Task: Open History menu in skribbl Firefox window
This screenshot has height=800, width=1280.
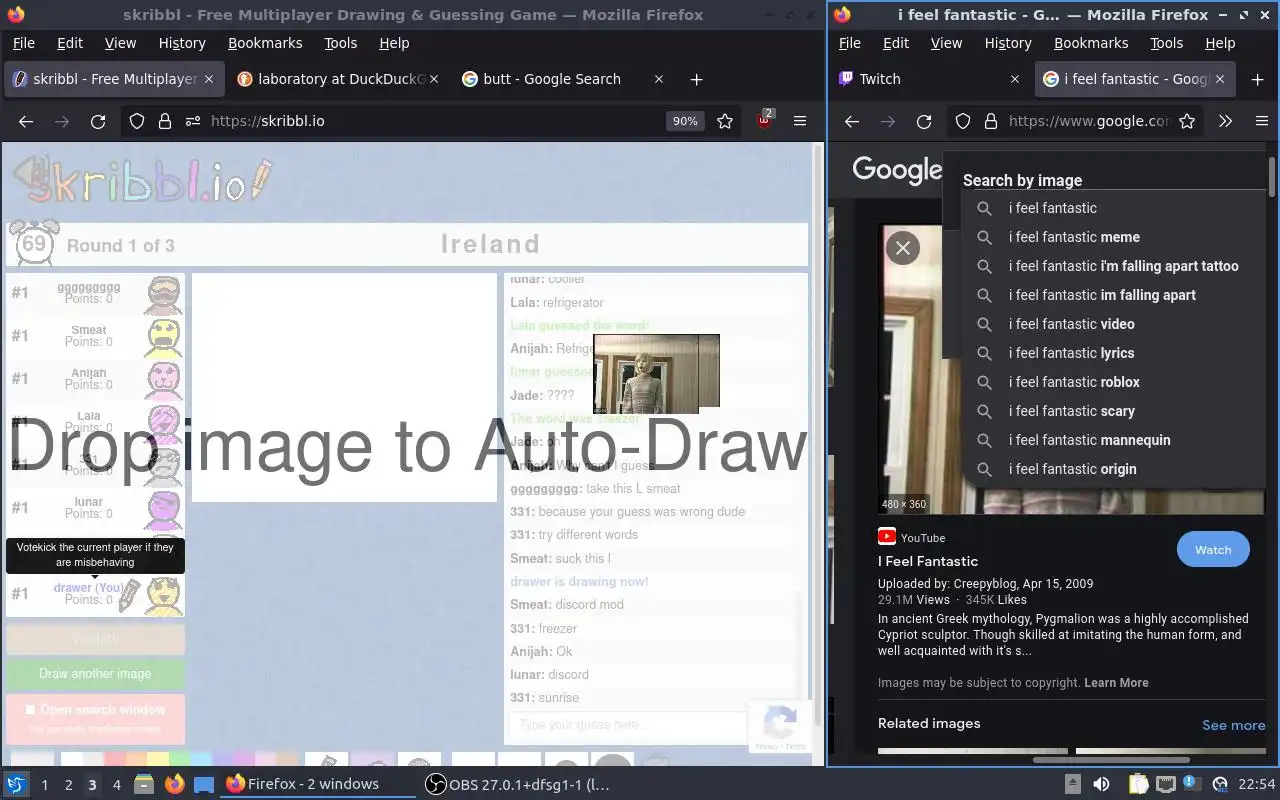Action: point(182,43)
